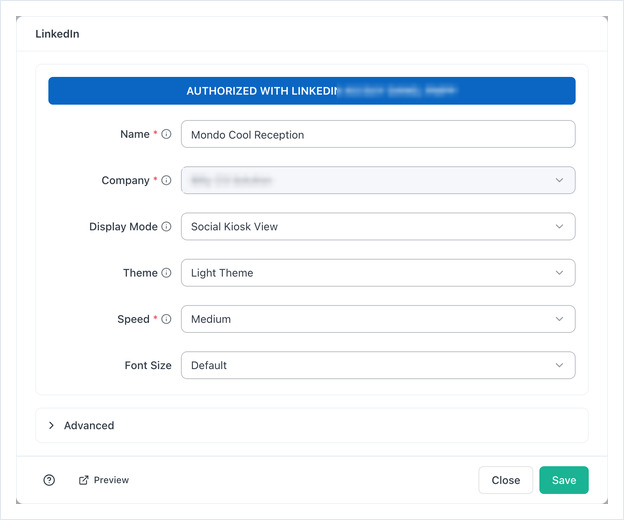Open the Theme dropdown showing Light Theme

[378, 273]
